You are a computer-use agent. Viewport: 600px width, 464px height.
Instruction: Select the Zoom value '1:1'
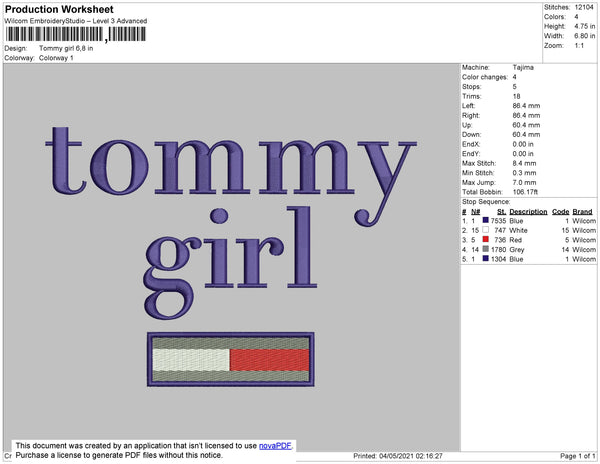point(579,46)
